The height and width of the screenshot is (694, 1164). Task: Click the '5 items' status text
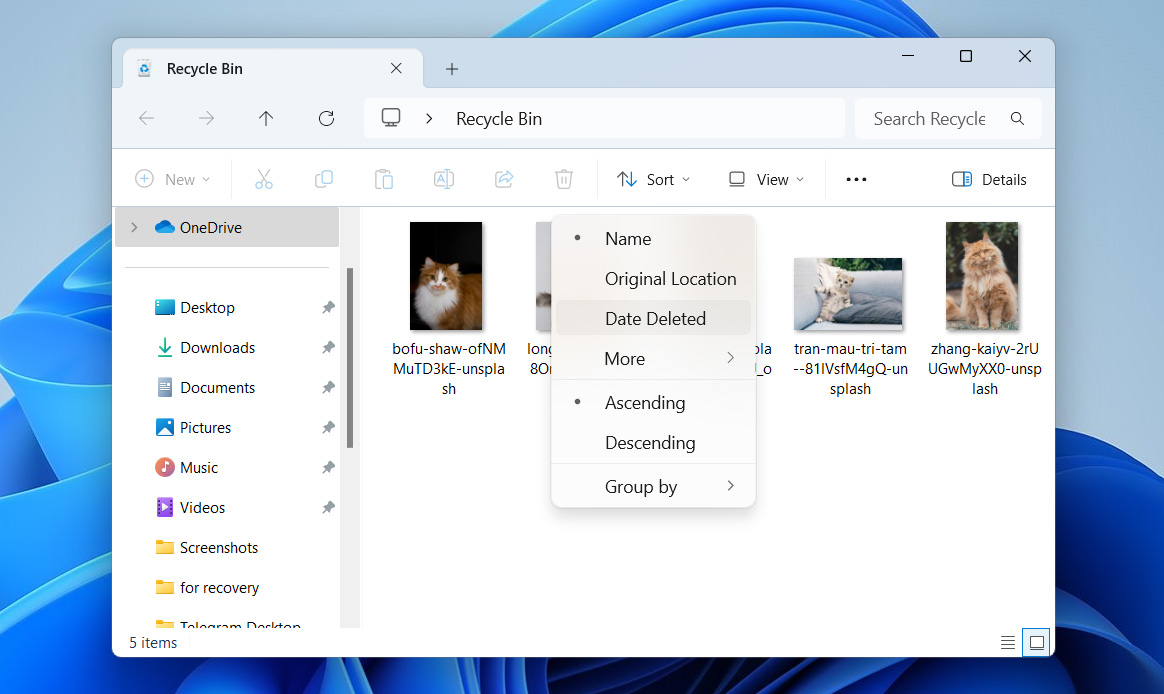(x=153, y=643)
